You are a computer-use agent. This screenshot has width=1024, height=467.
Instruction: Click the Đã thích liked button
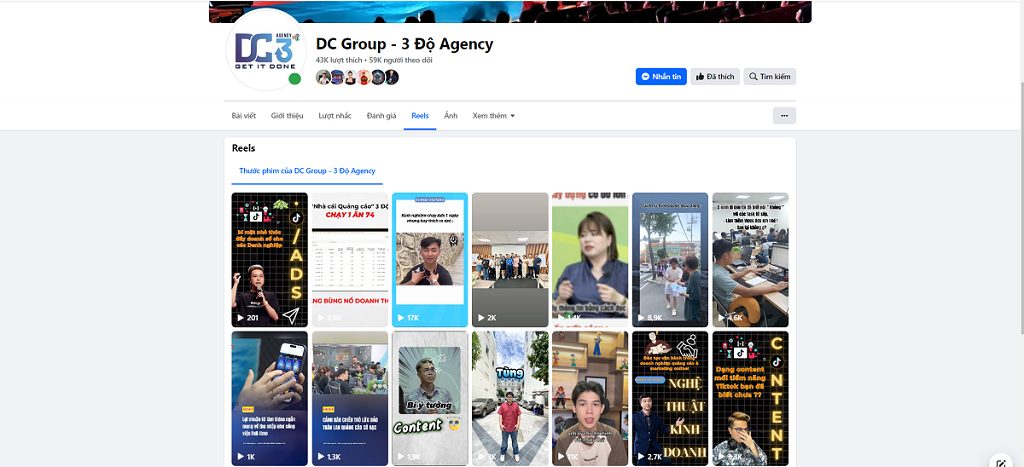click(x=715, y=76)
